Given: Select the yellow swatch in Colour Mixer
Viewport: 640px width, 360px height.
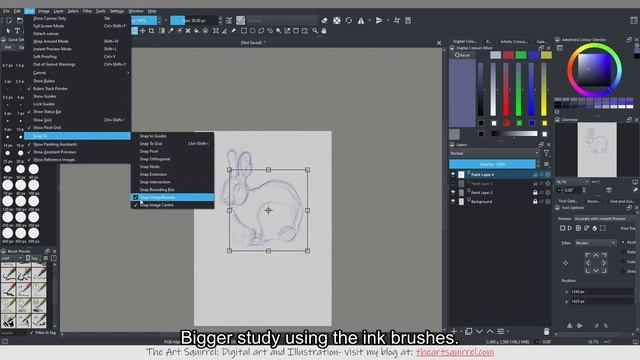Looking at the screenshot, I should 546,55.
